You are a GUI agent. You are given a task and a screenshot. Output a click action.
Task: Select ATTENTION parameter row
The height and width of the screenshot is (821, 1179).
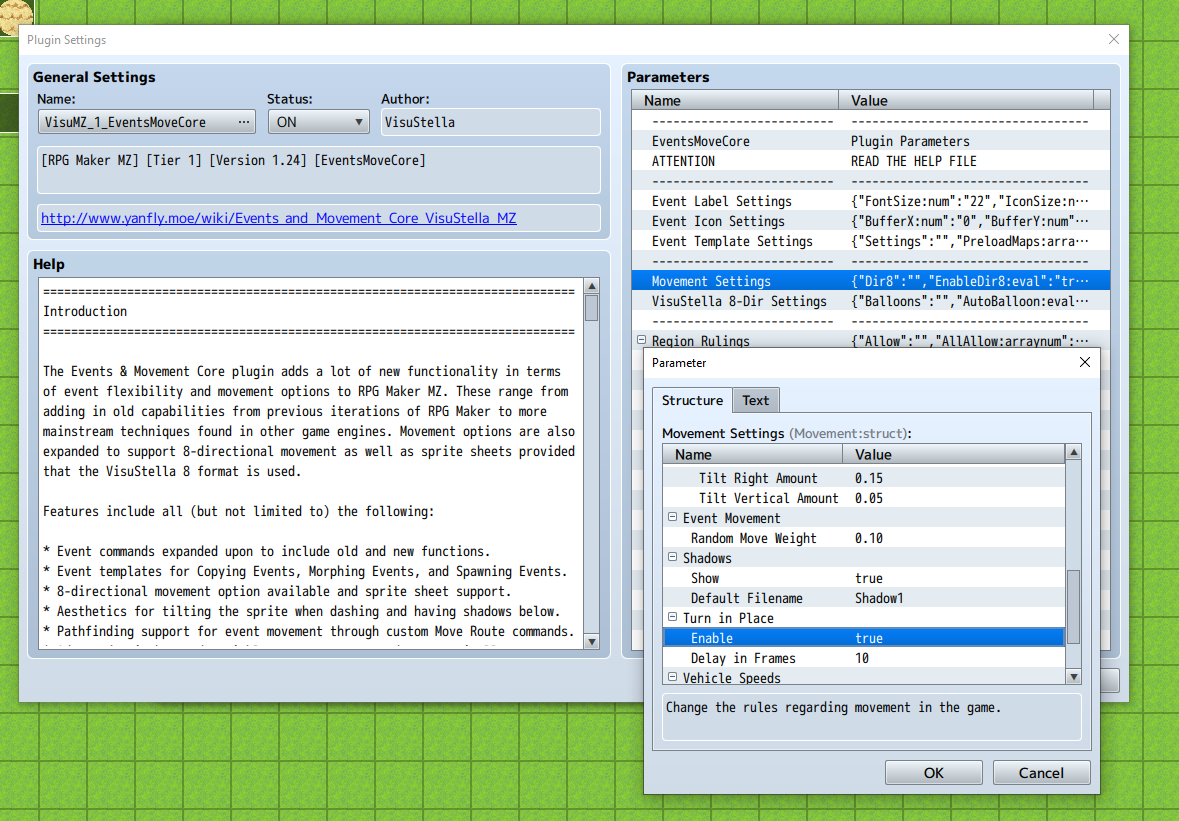[871, 162]
